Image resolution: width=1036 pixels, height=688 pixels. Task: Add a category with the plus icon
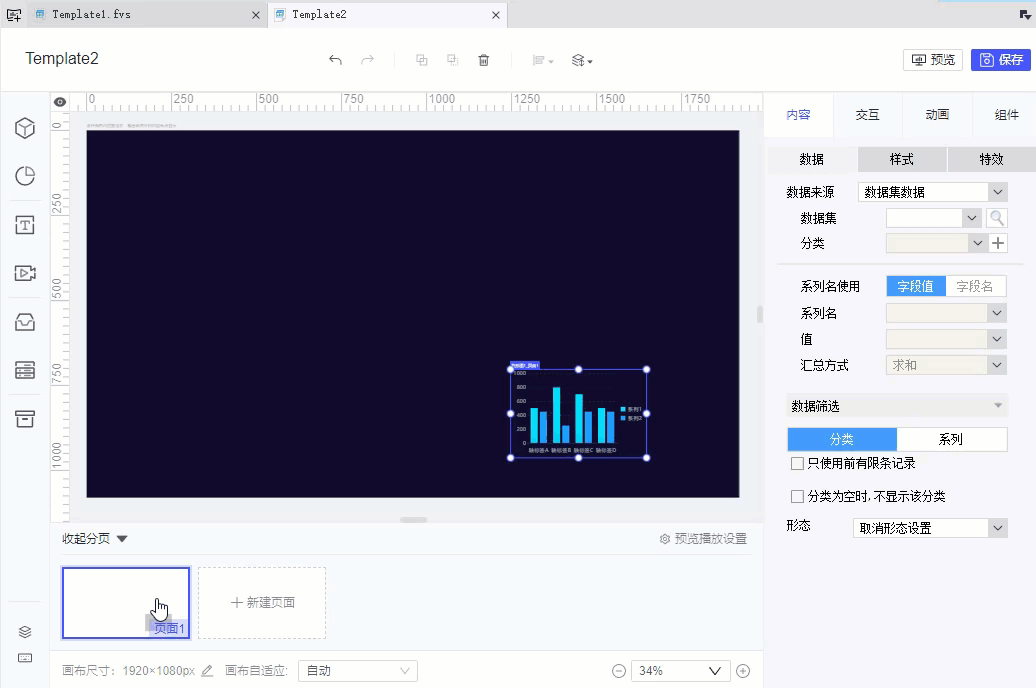(x=998, y=243)
